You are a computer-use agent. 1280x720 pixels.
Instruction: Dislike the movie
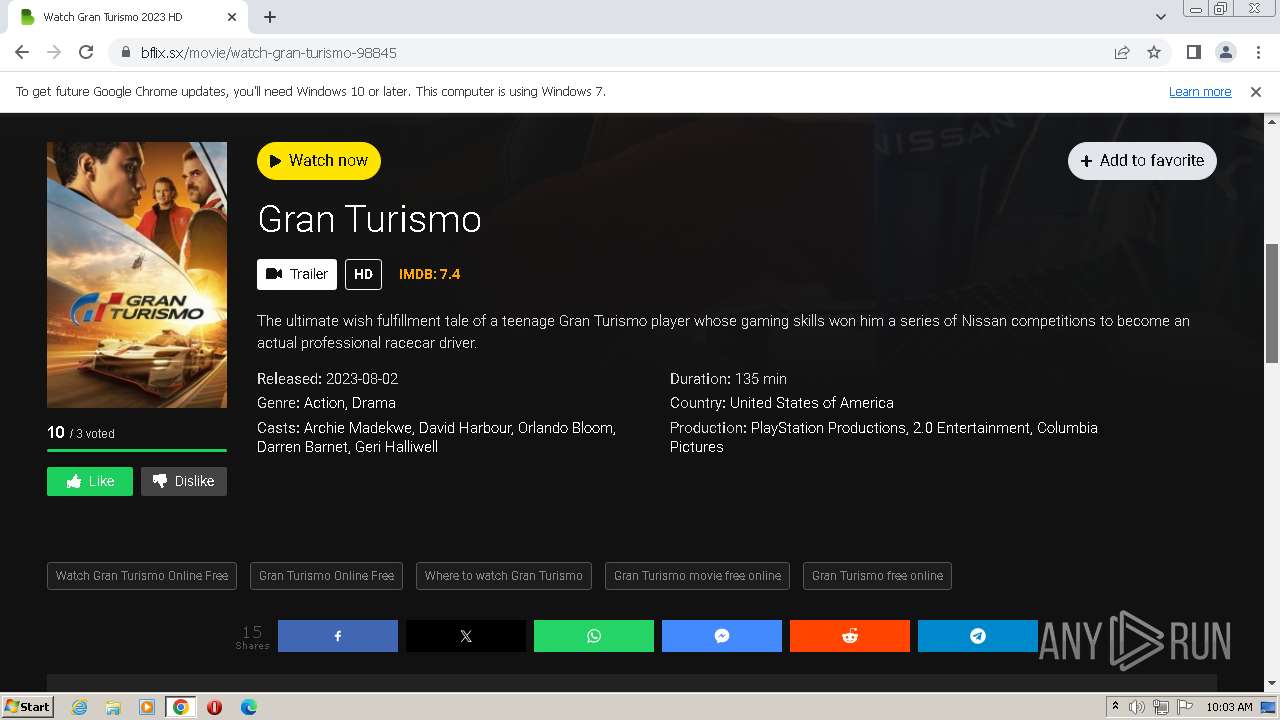(x=184, y=481)
